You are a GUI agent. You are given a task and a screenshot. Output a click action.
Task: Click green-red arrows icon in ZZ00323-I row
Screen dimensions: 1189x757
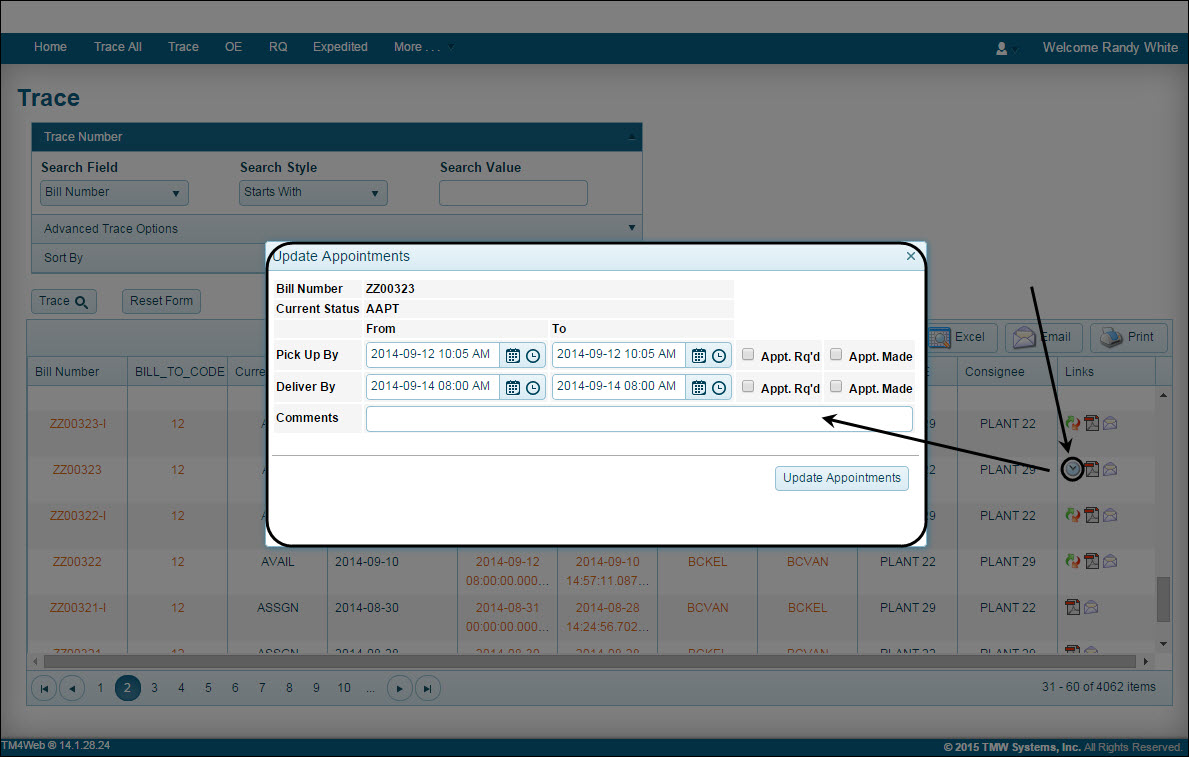(1072, 423)
